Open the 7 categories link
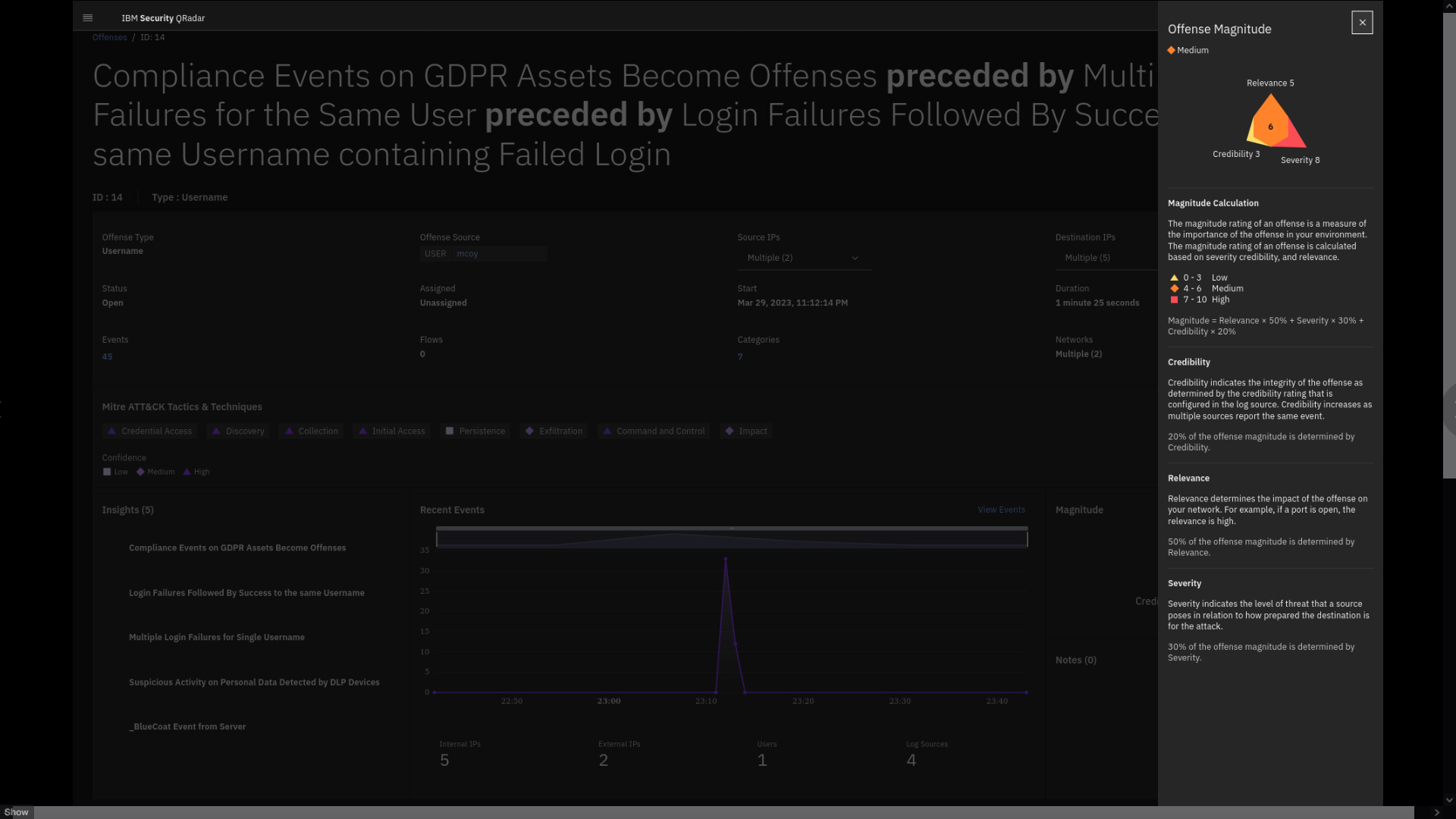This screenshot has width=1456, height=819. [x=740, y=356]
